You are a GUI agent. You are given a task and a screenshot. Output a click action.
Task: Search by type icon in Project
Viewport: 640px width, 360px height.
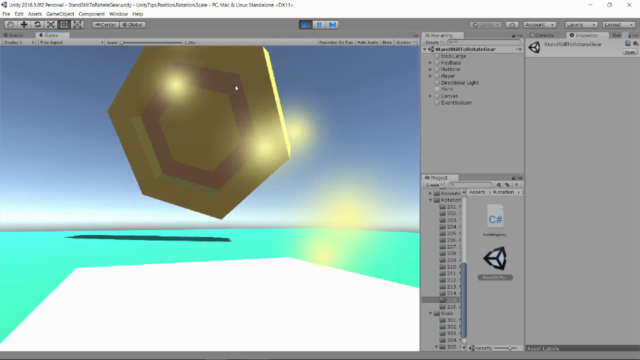tap(498, 185)
